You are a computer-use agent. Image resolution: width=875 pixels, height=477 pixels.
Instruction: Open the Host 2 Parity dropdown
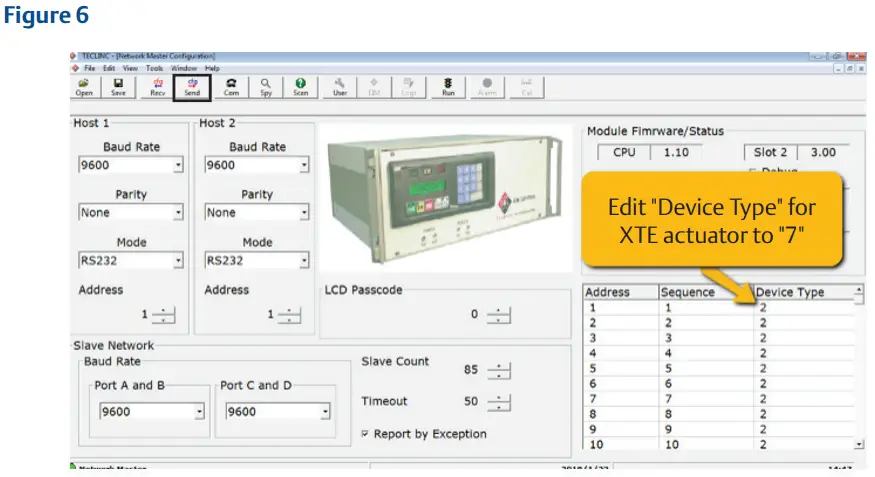pyautogui.click(x=304, y=213)
